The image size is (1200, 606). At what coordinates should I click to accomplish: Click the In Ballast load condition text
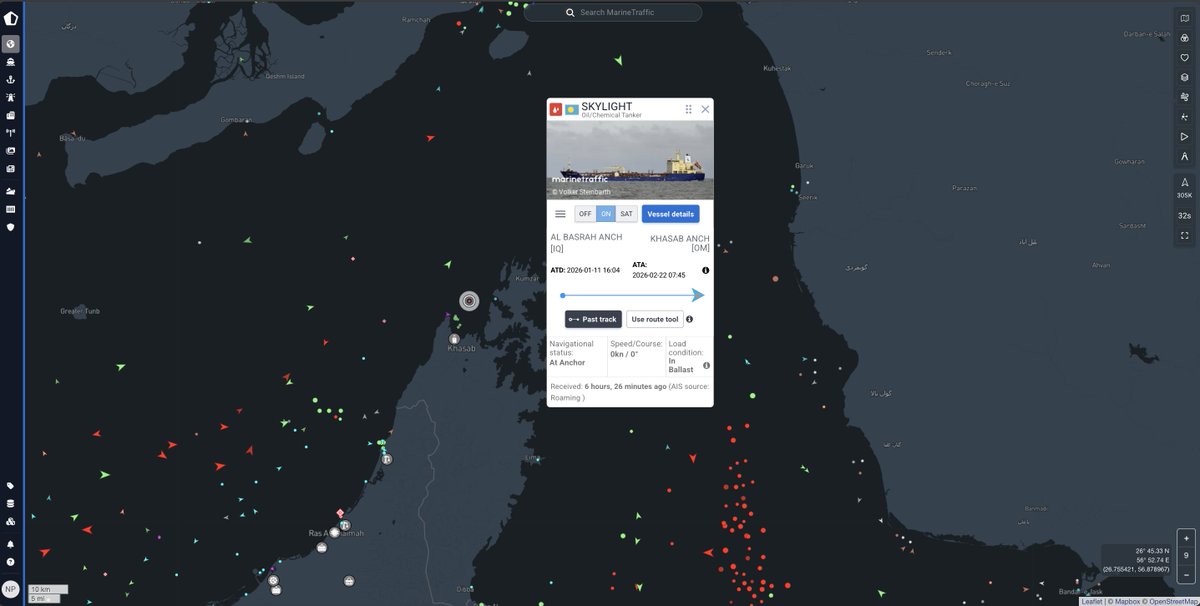point(681,366)
